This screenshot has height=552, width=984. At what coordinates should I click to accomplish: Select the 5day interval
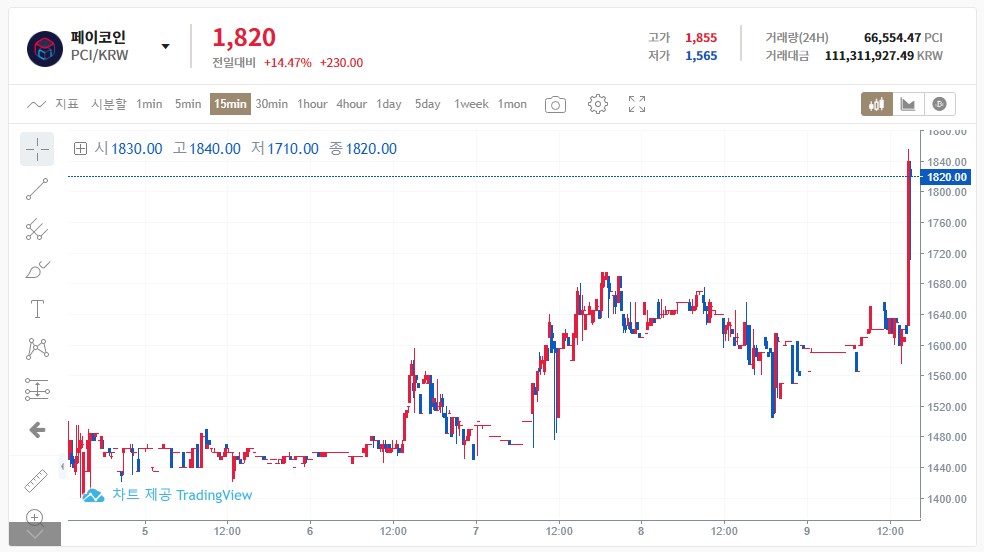click(x=427, y=104)
